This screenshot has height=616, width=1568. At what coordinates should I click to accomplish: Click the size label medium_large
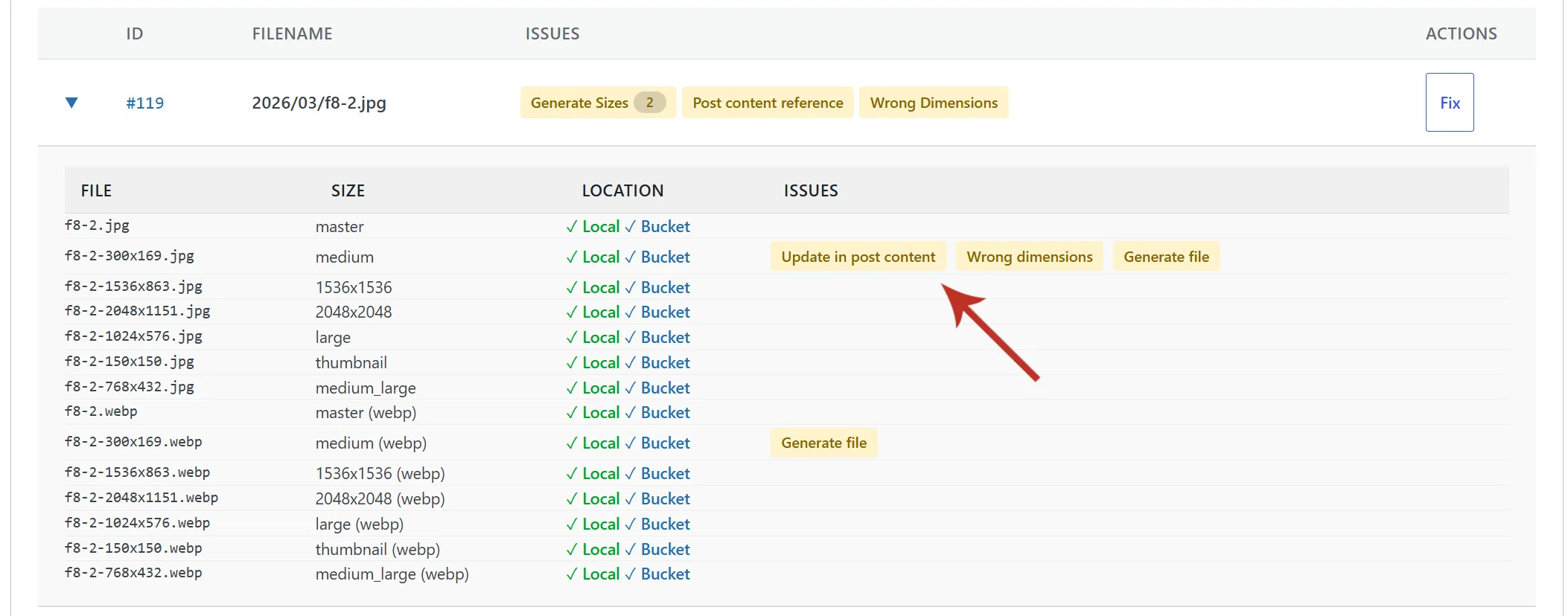[366, 388]
